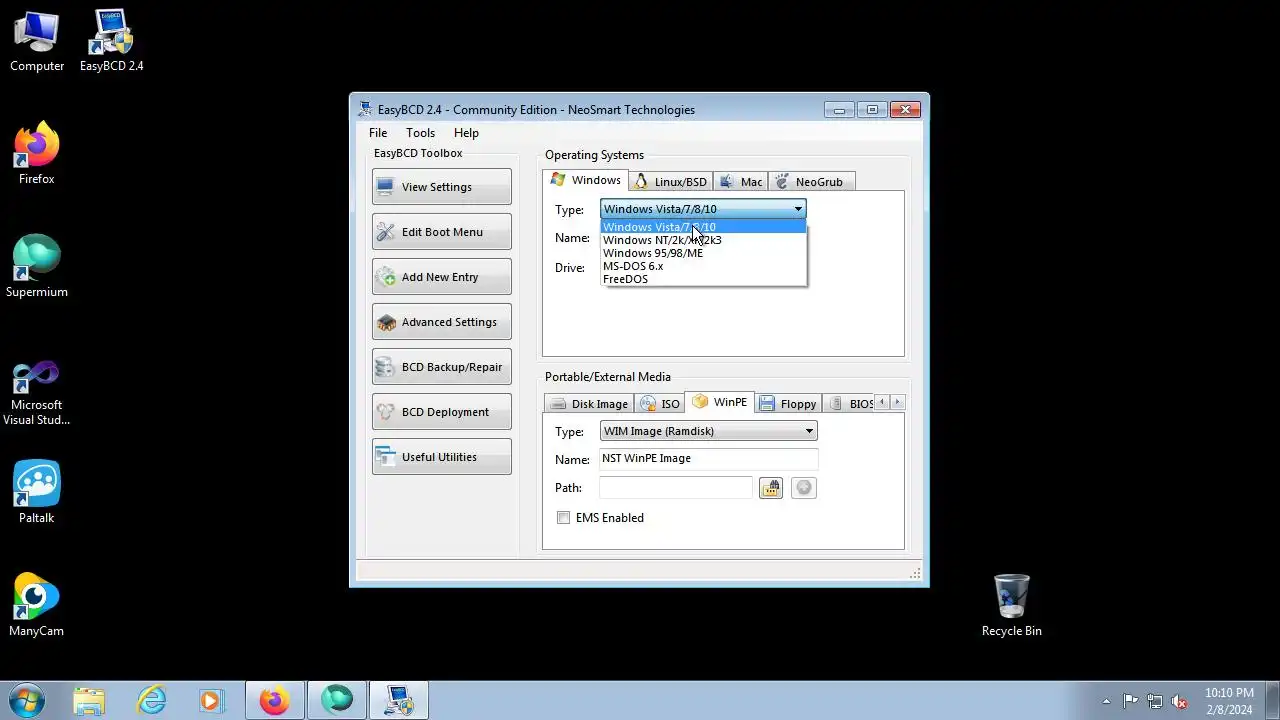This screenshot has width=1280, height=720.
Task: Open the Computer desktop icon
Action: [37, 41]
